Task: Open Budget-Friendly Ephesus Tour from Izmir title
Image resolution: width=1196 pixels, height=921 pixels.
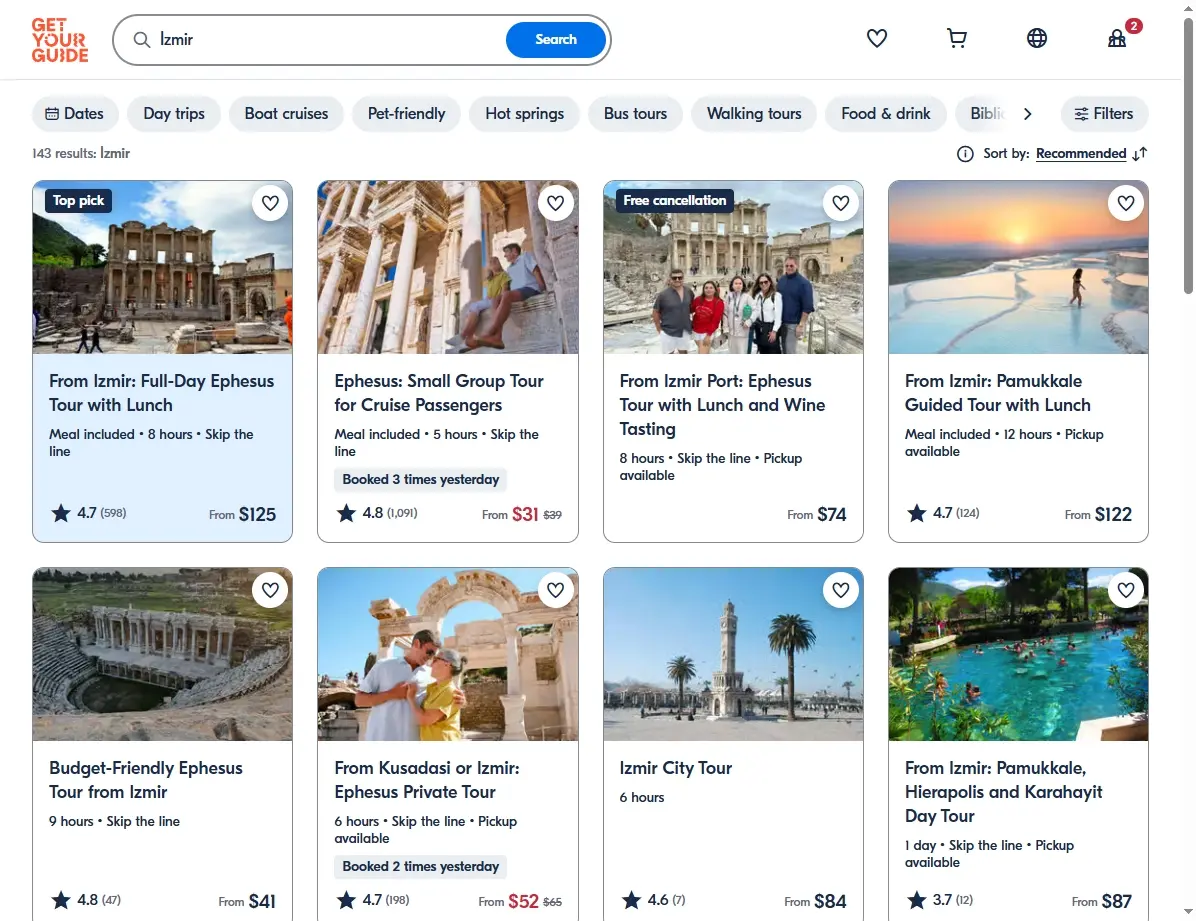Action: [x=146, y=780]
